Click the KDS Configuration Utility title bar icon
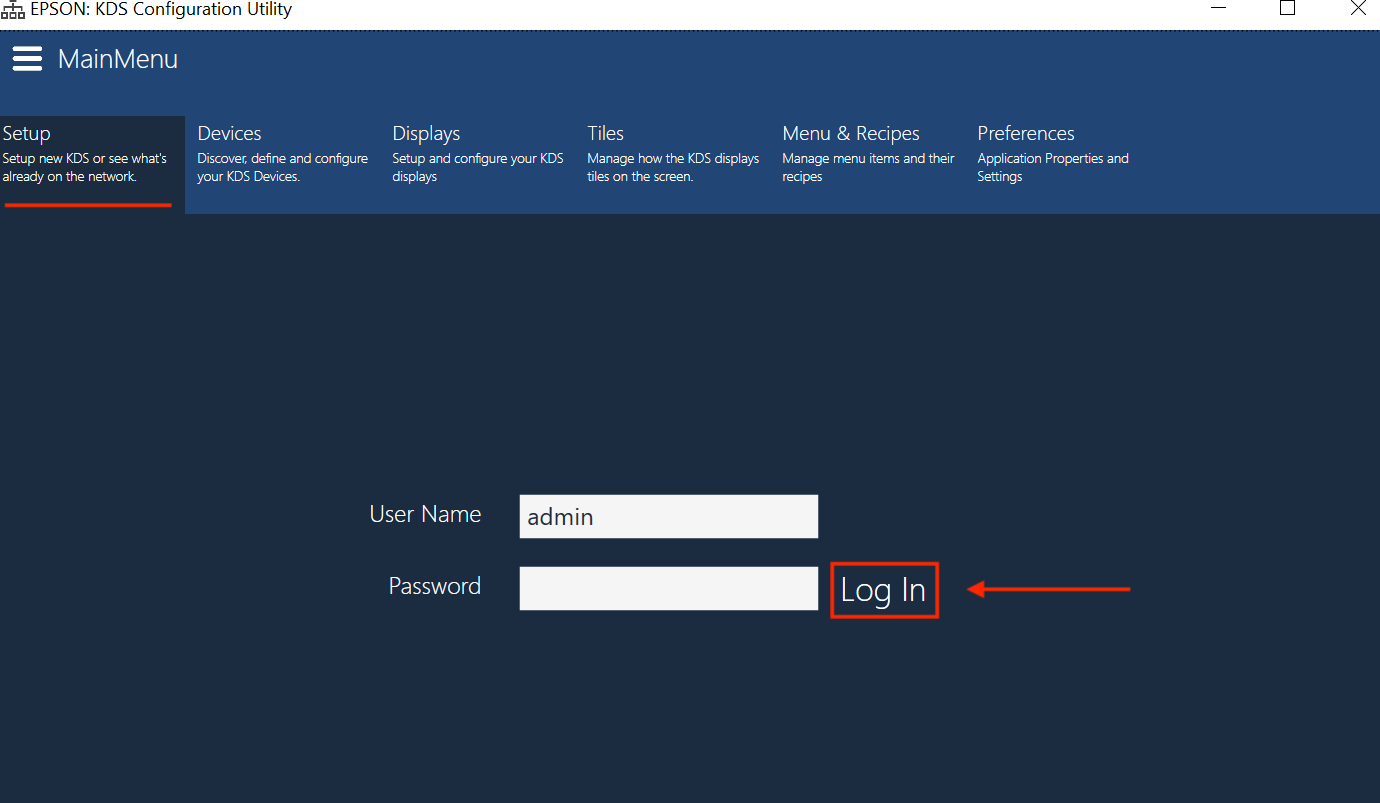This screenshot has height=803, width=1380. pos(13,10)
